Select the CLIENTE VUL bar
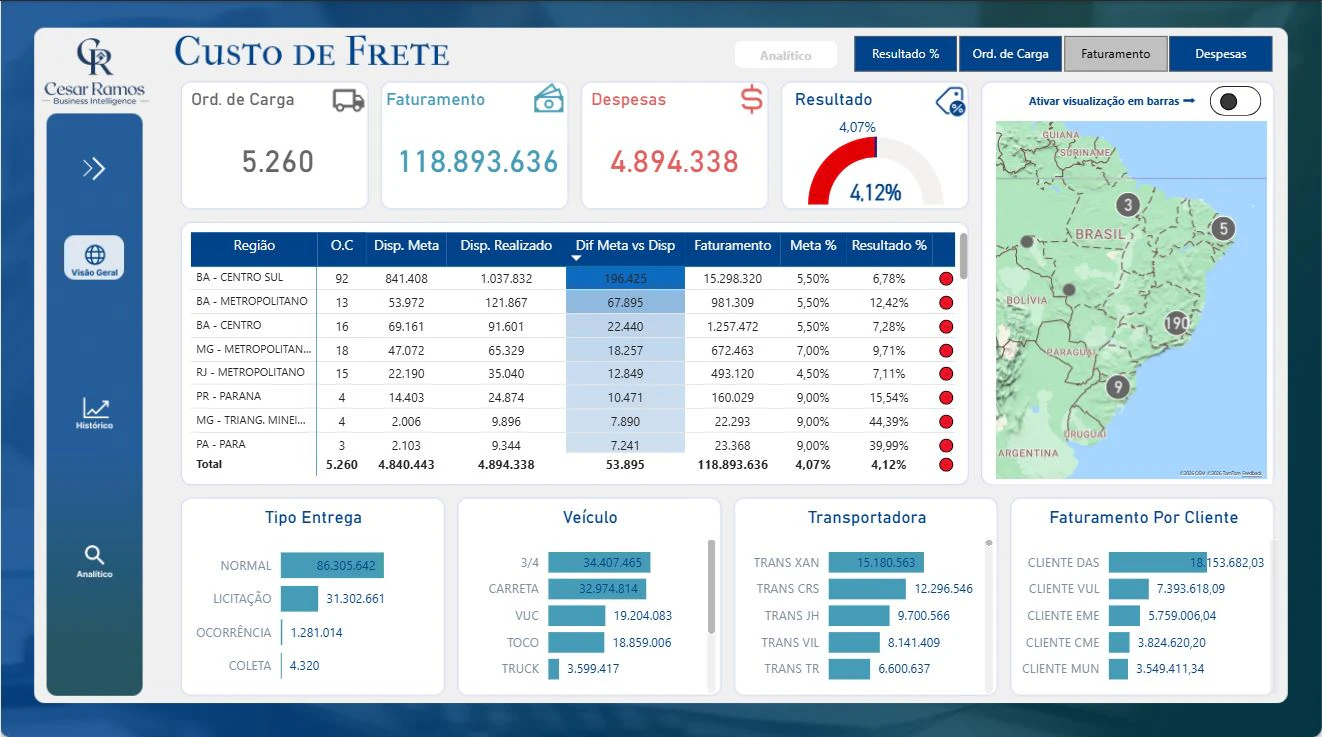Viewport: 1322px width, 737px height. pyautogui.click(x=1128, y=589)
